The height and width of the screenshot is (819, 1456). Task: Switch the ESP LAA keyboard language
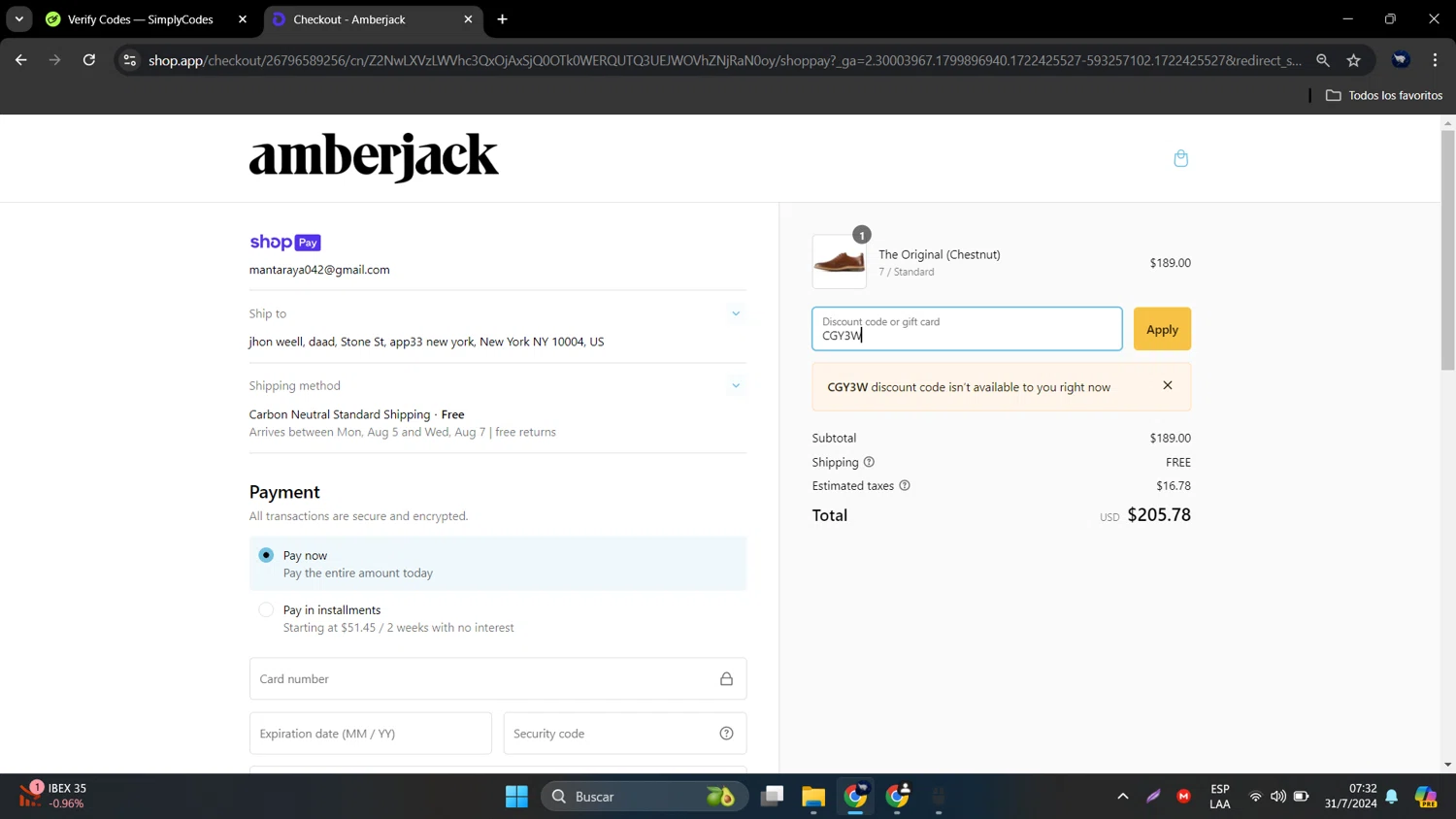coord(1220,796)
